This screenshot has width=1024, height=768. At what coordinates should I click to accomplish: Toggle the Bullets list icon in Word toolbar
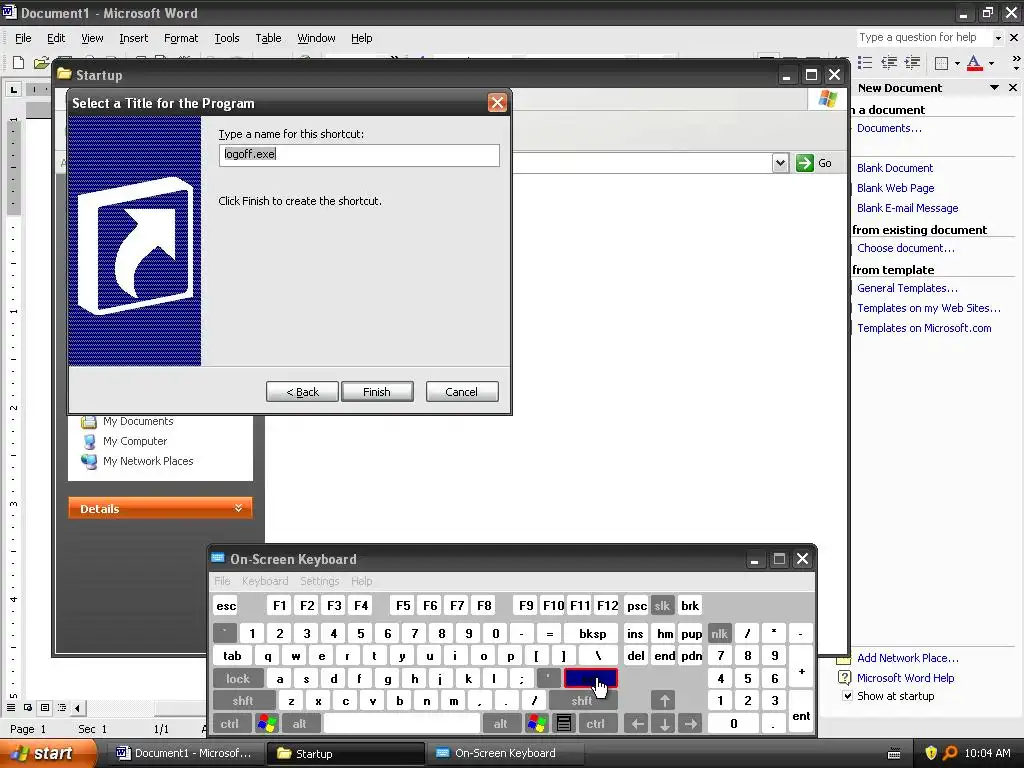coord(865,63)
